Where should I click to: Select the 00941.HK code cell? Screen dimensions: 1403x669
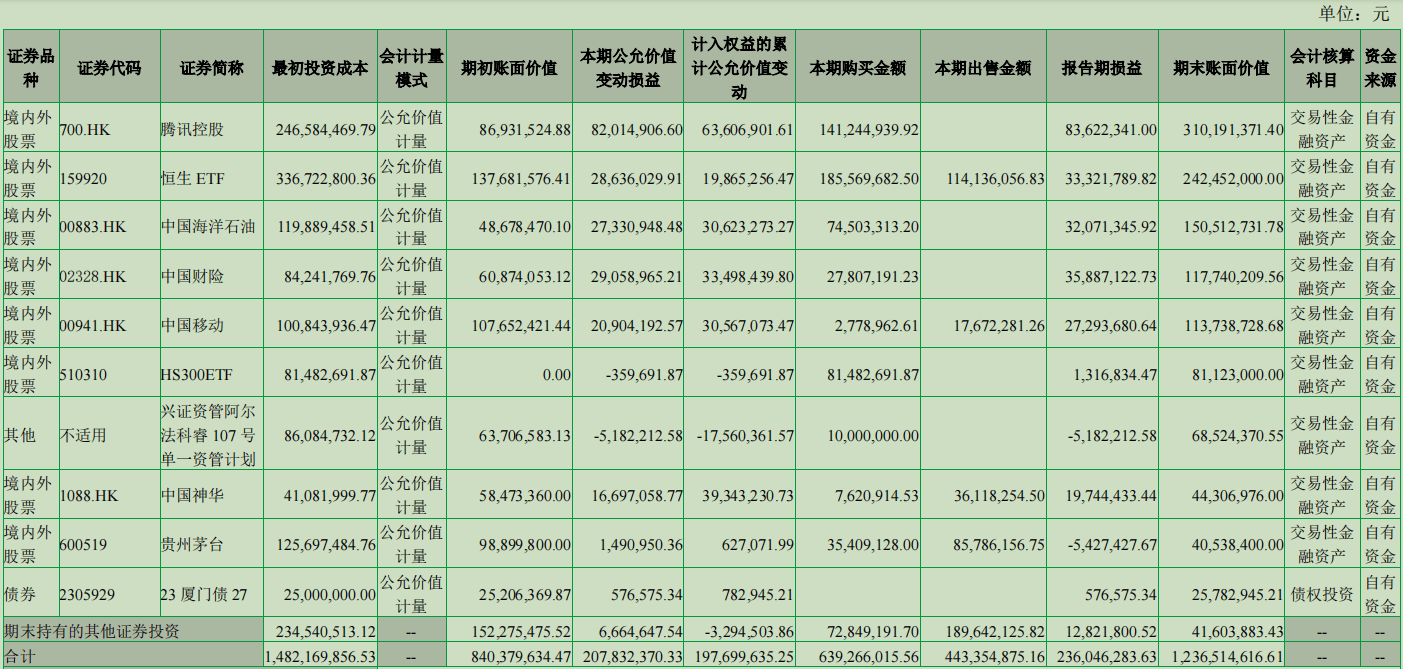110,324
